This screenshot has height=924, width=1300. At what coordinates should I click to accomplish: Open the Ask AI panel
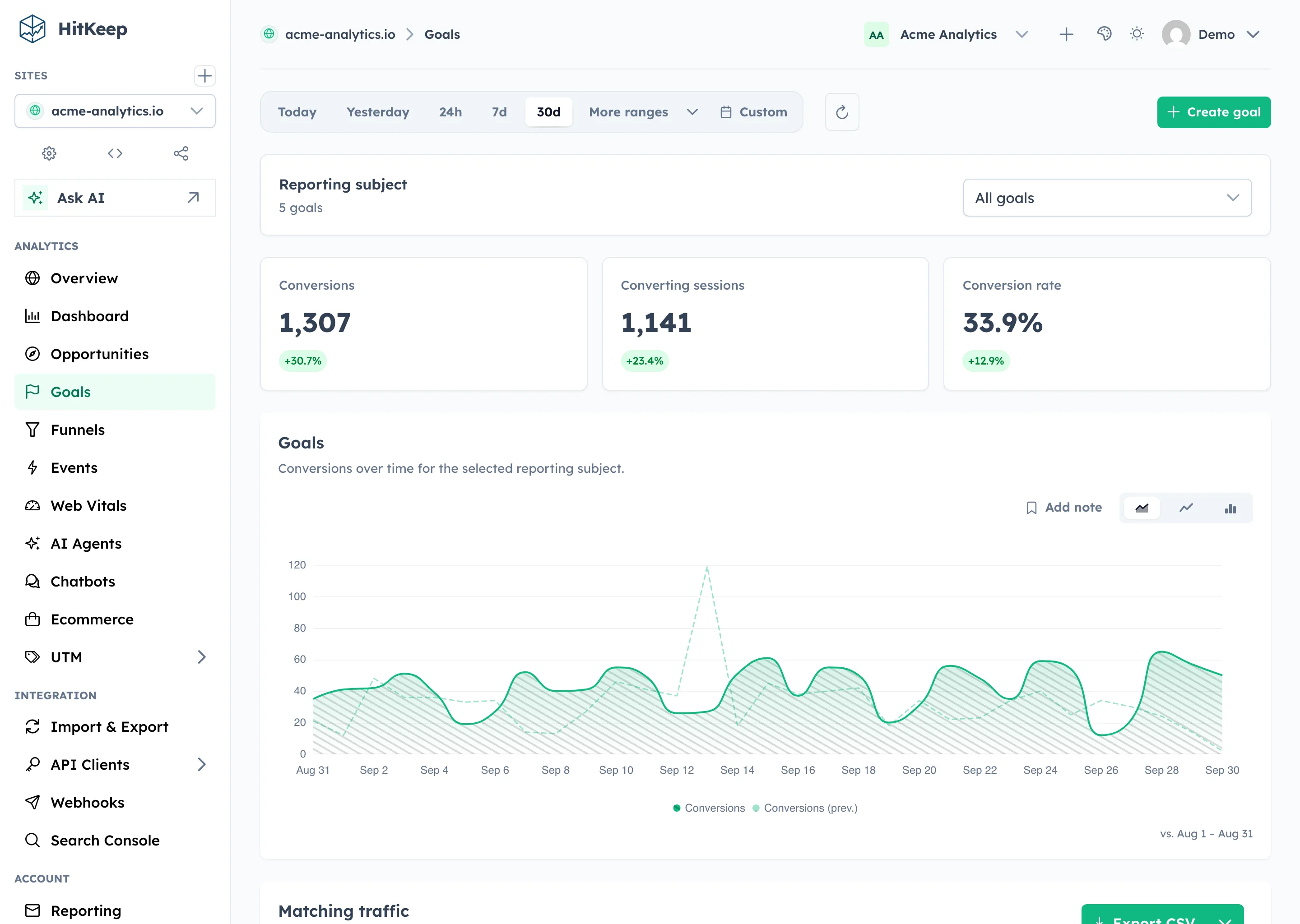(115, 198)
